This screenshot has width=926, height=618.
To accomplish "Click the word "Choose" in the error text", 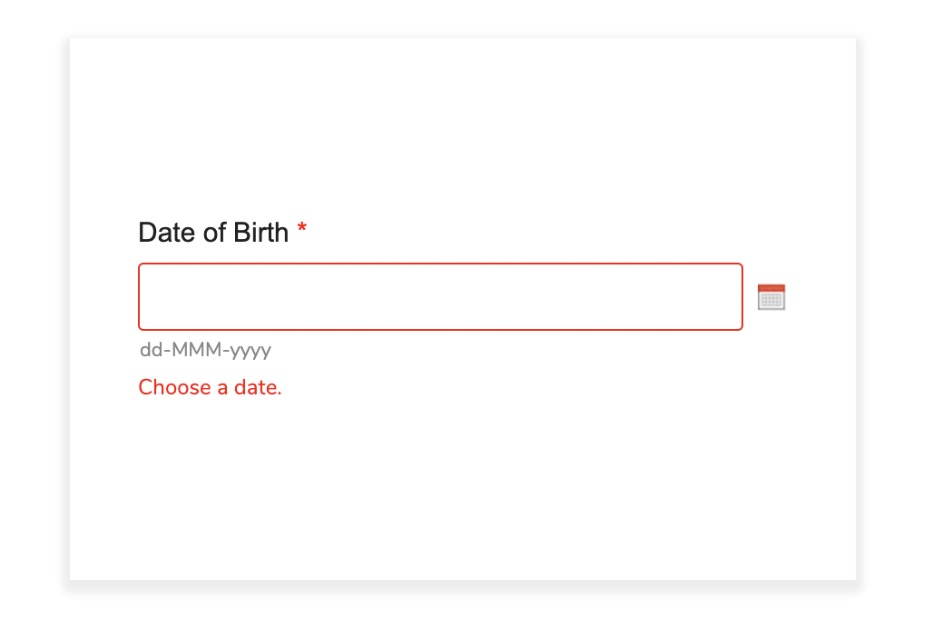I will (x=174, y=387).
